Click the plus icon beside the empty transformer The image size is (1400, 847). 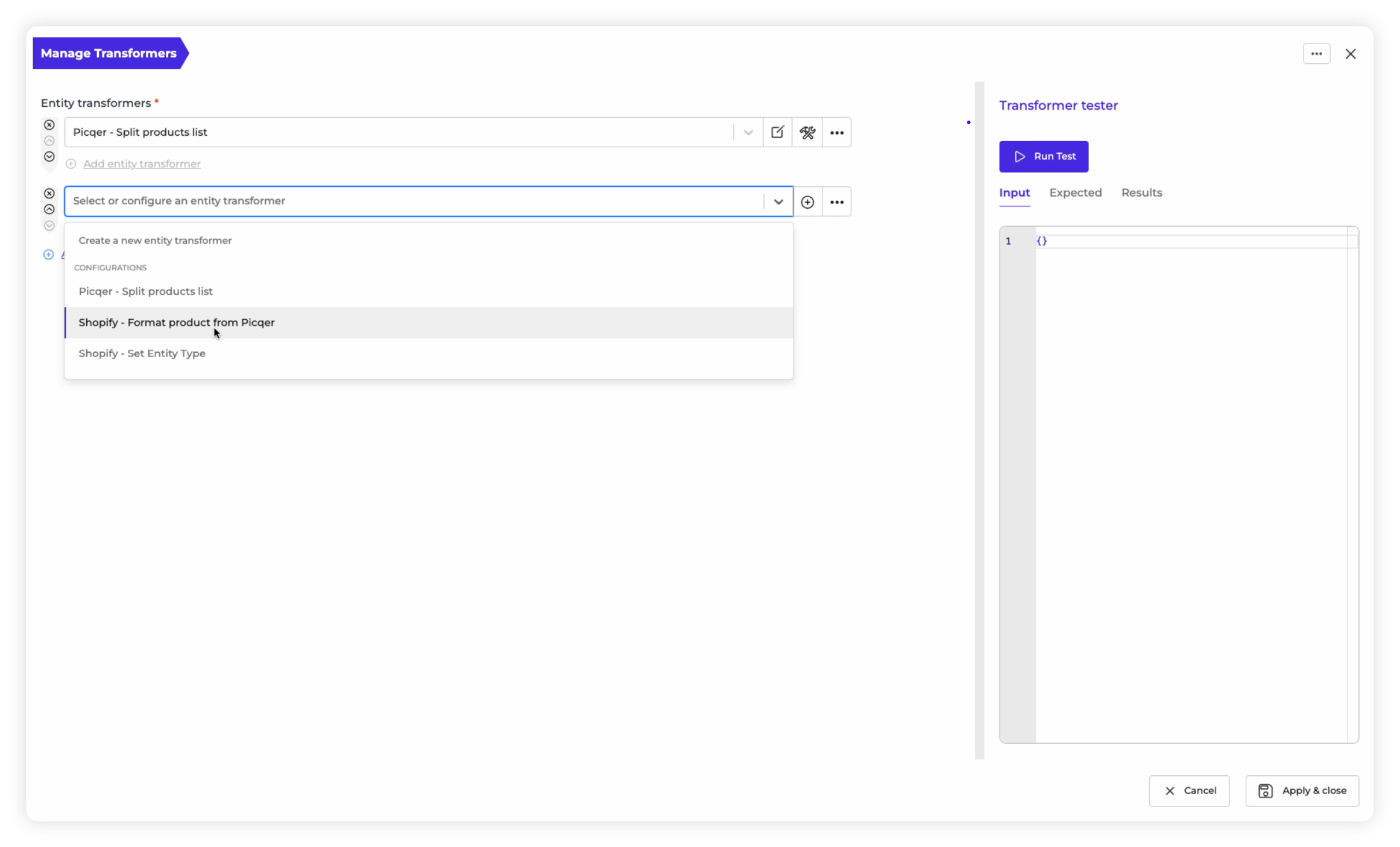(807, 202)
